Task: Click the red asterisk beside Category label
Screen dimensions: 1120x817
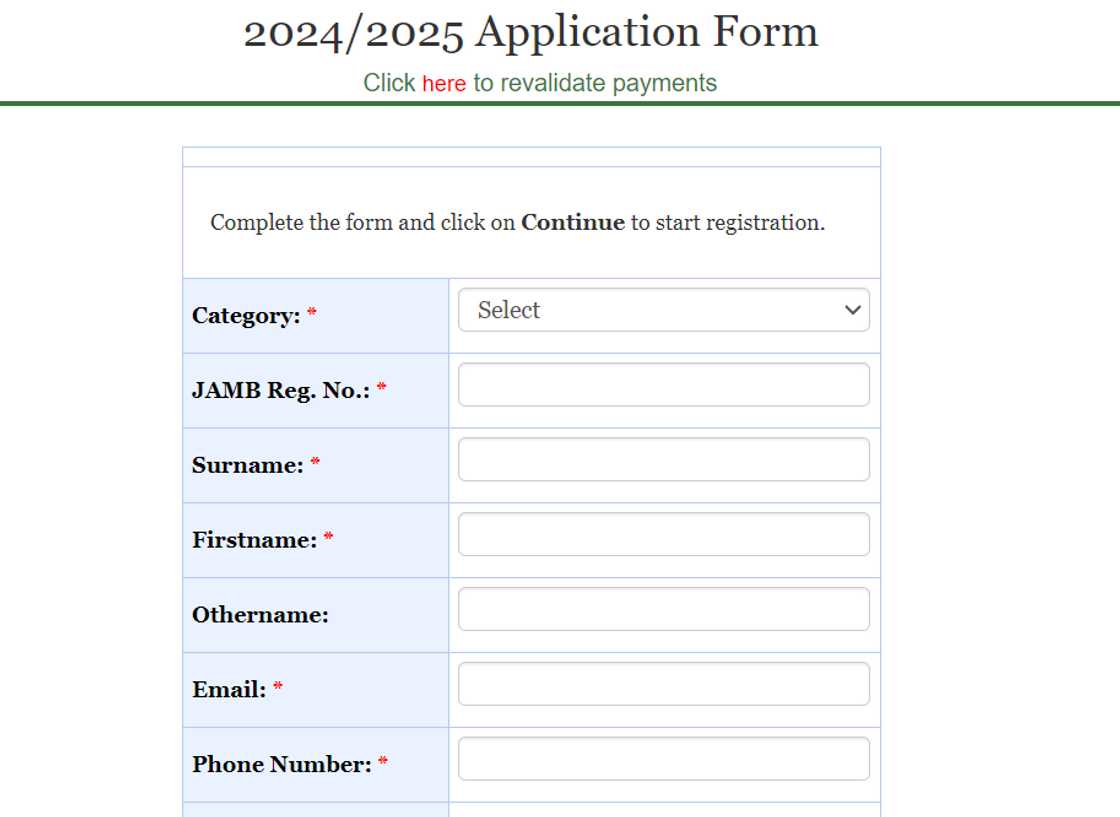Action: [312, 314]
